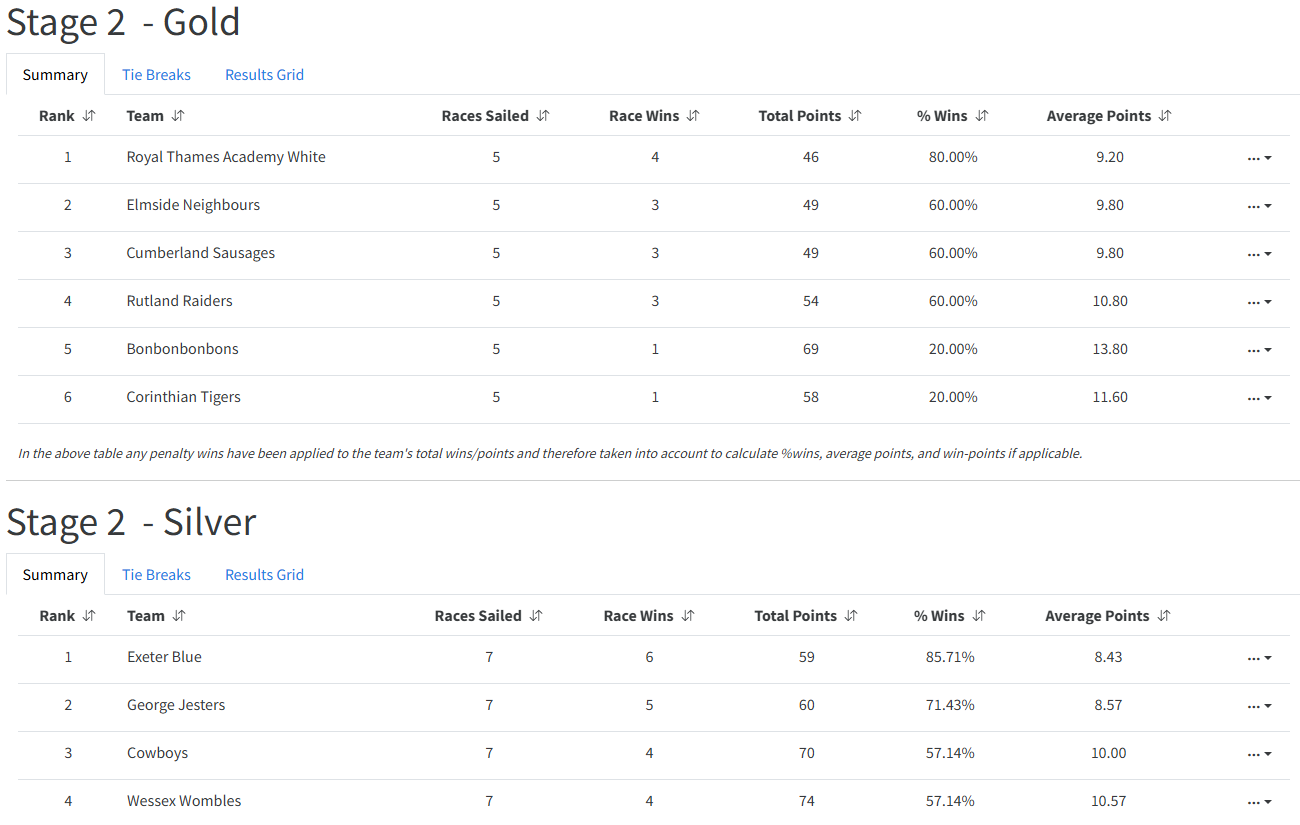Sort Silver table by Total Points
The width and height of the screenshot is (1300, 825).
pyautogui.click(x=851, y=616)
